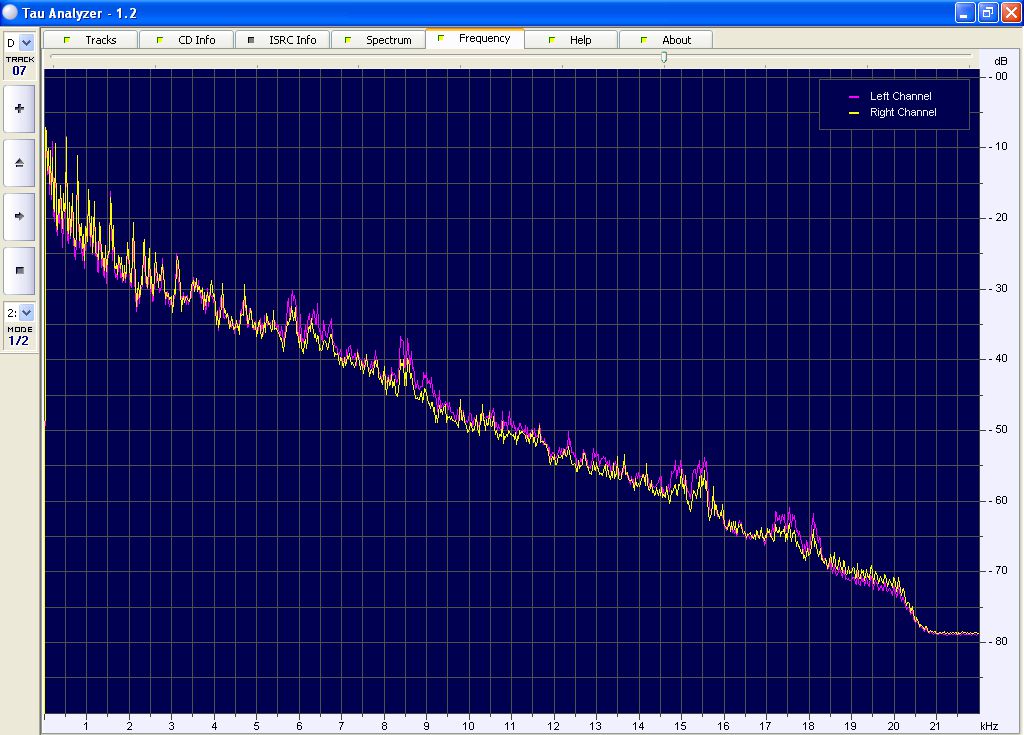
Task: Click the right arrow button
Action: pos(19,216)
